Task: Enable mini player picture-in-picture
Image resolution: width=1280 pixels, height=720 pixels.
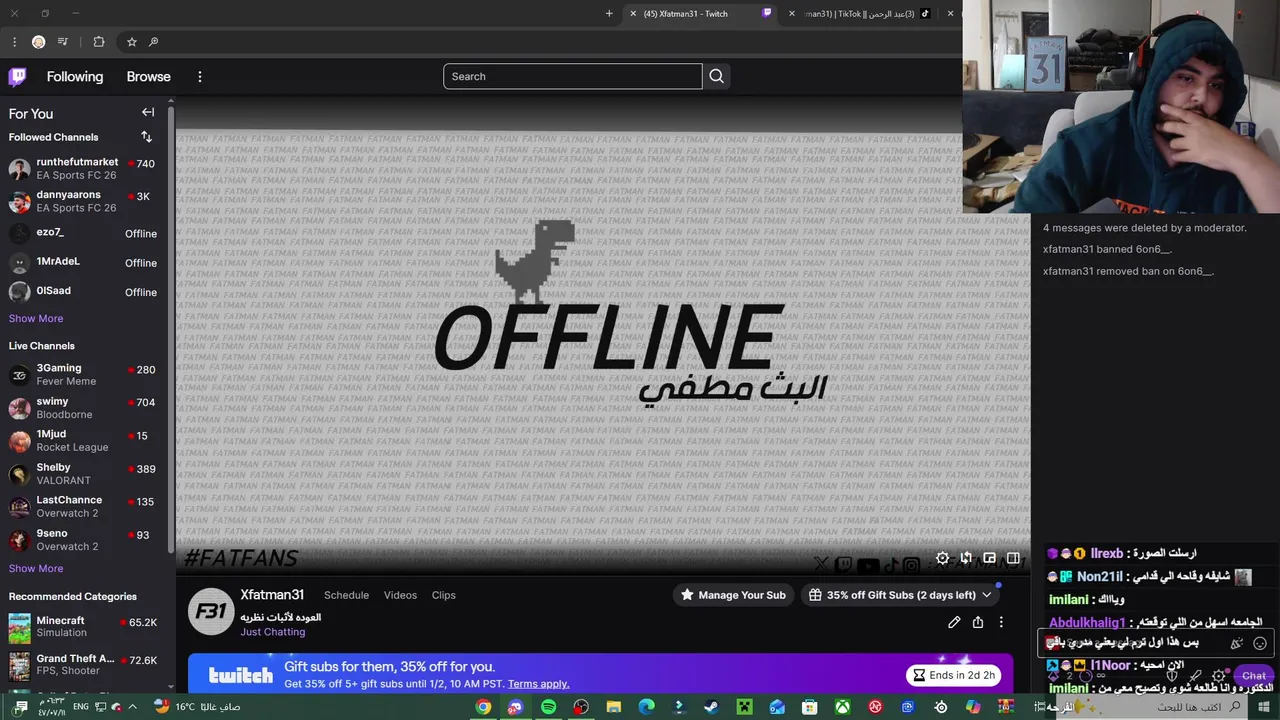Action: click(989, 558)
